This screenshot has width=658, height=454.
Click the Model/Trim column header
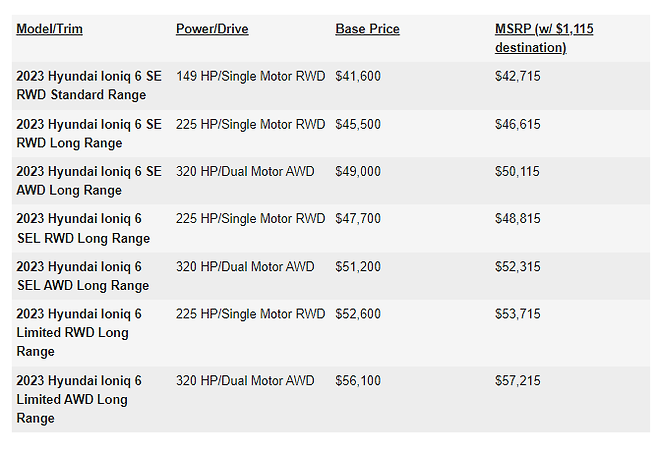[x=49, y=29]
